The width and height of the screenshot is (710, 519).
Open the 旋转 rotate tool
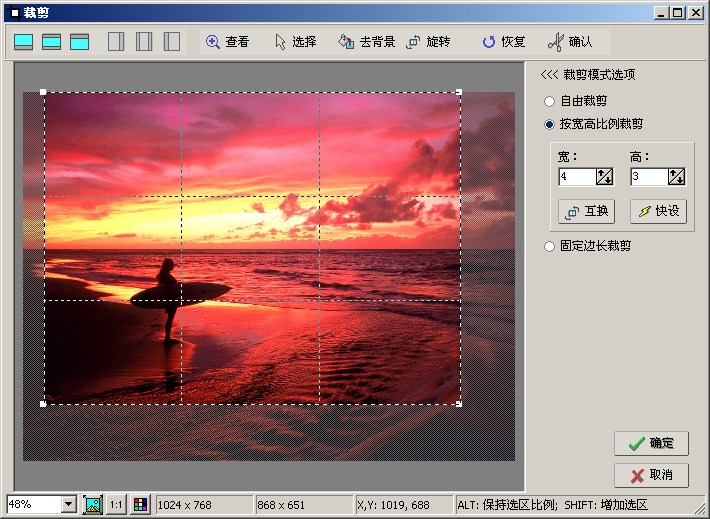(x=428, y=42)
